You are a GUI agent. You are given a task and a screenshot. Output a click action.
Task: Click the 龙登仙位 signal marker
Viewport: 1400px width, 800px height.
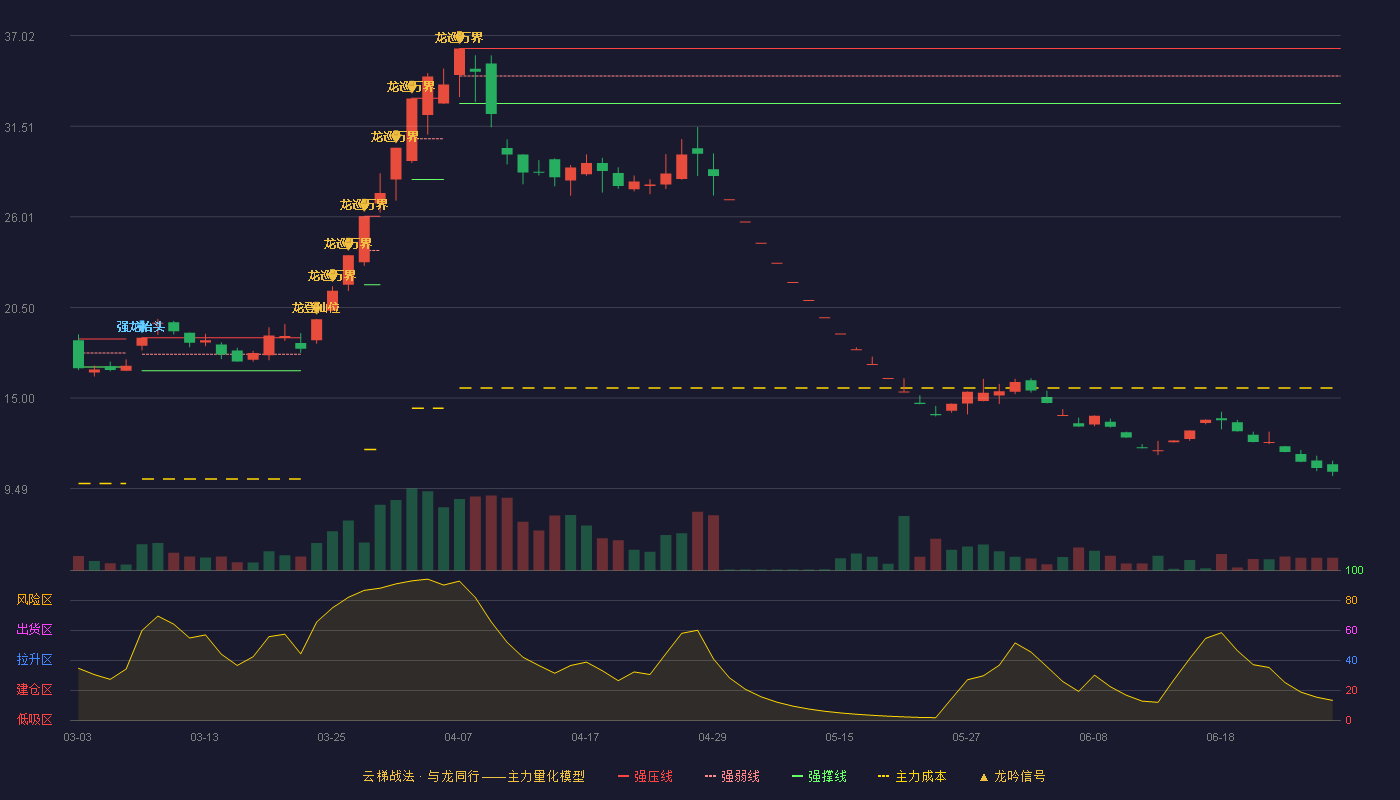316,307
